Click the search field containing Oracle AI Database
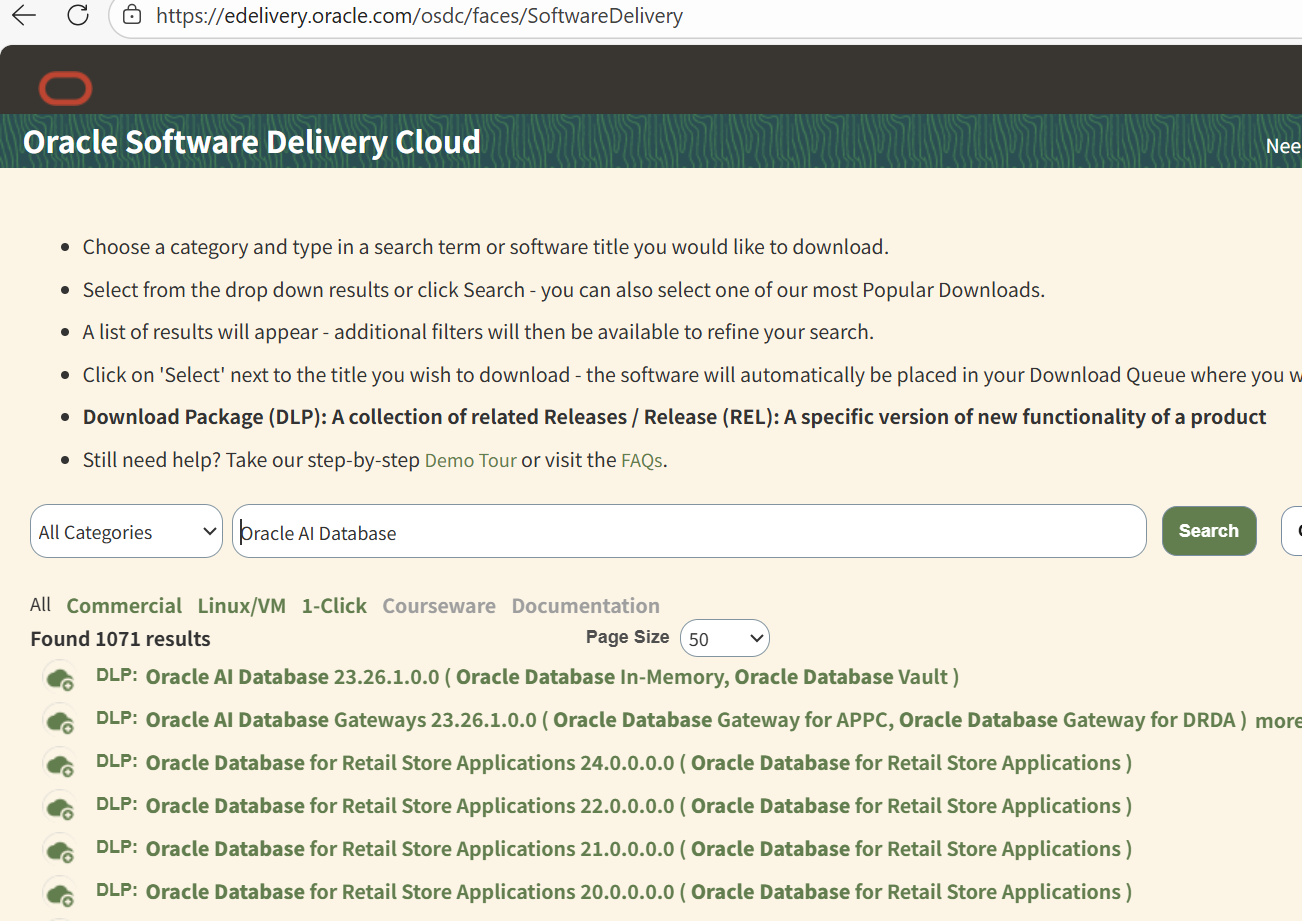This screenshot has height=921, width=1302. tap(689, 531)
